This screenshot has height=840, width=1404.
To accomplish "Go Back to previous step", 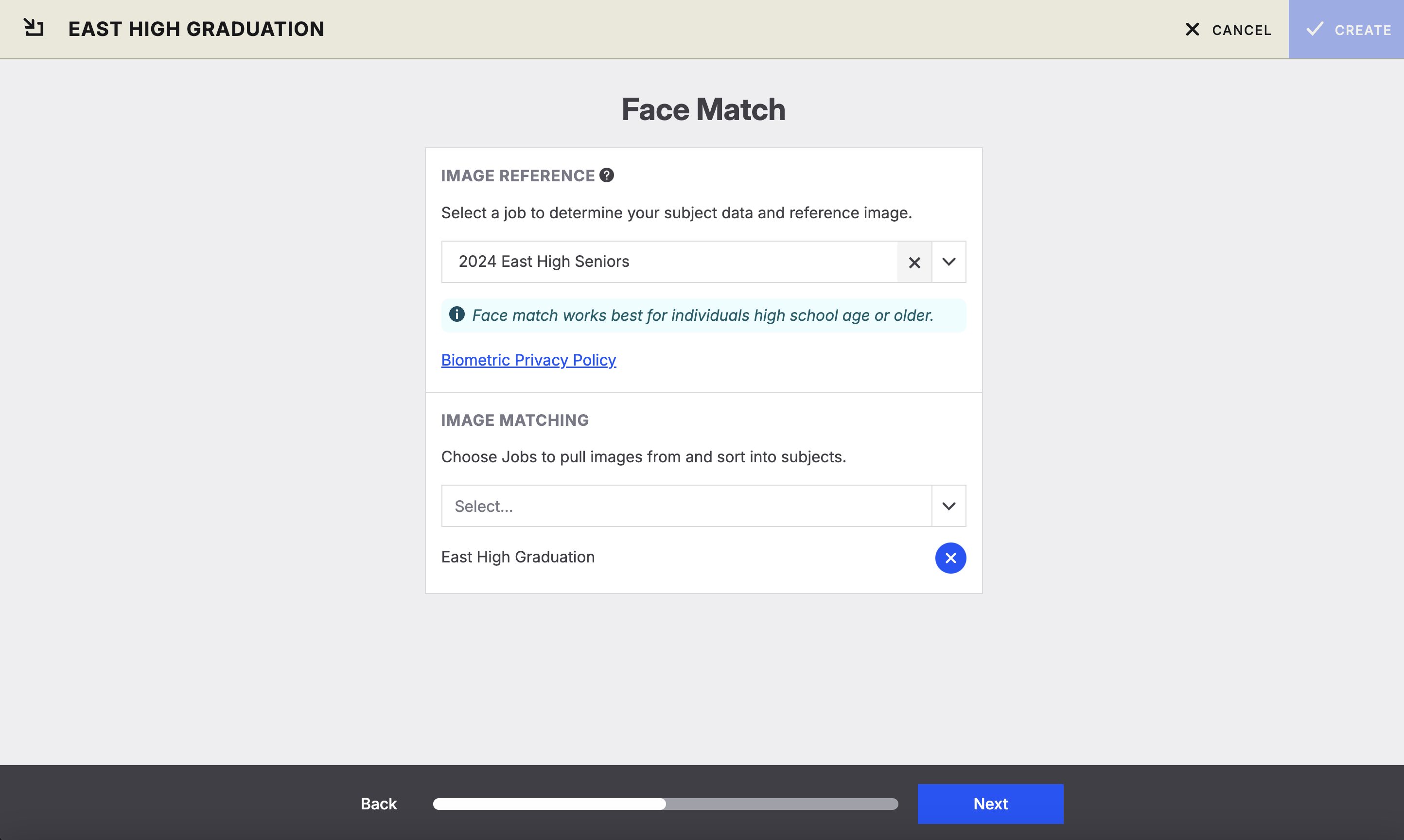I will (x=379, y=804).
